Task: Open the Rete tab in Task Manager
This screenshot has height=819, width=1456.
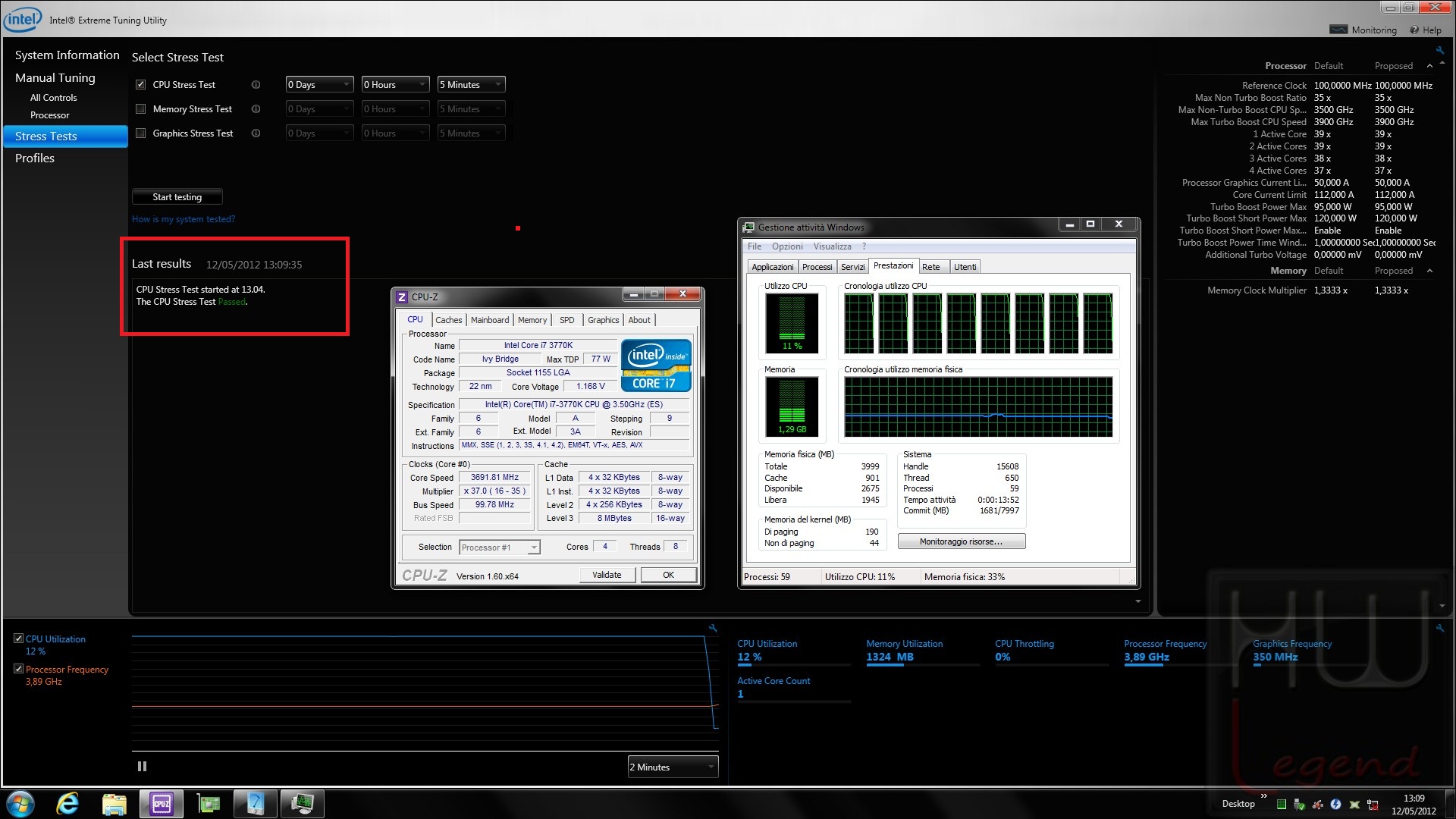Action: tap(930, 267)
